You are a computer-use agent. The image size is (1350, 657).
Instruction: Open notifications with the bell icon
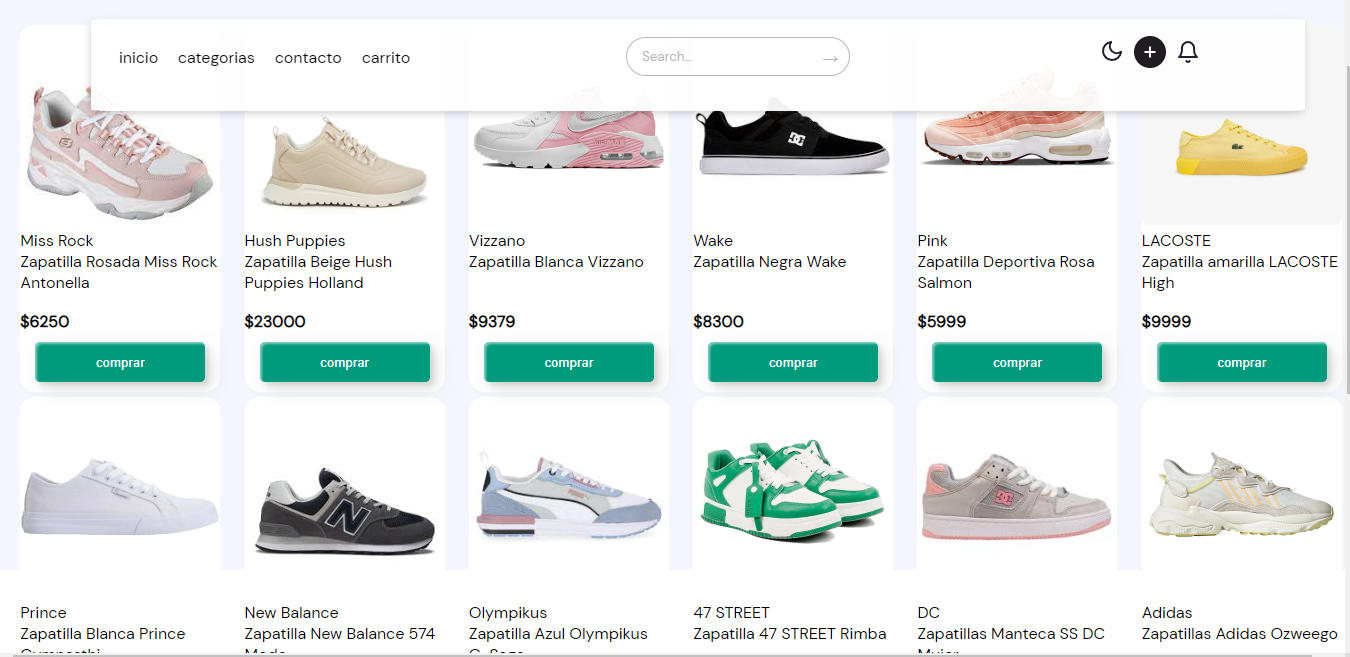point(1188,52)
